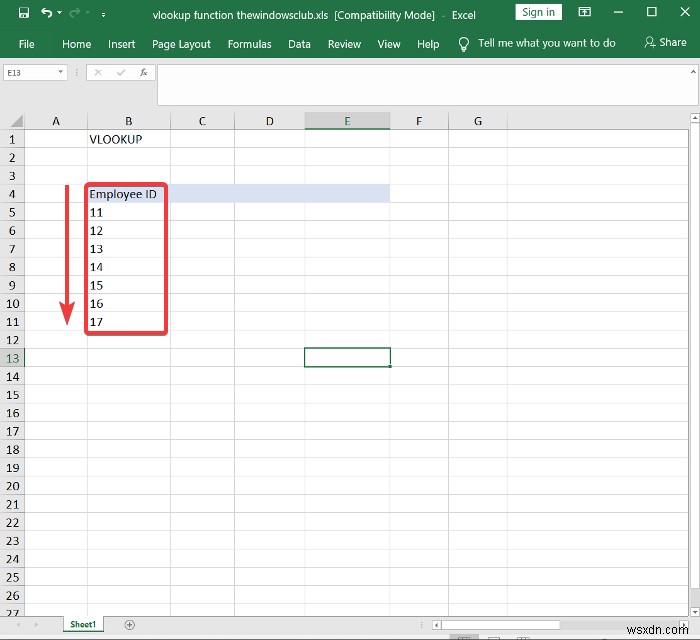Open the Undo history dropdown arrow

59,13
